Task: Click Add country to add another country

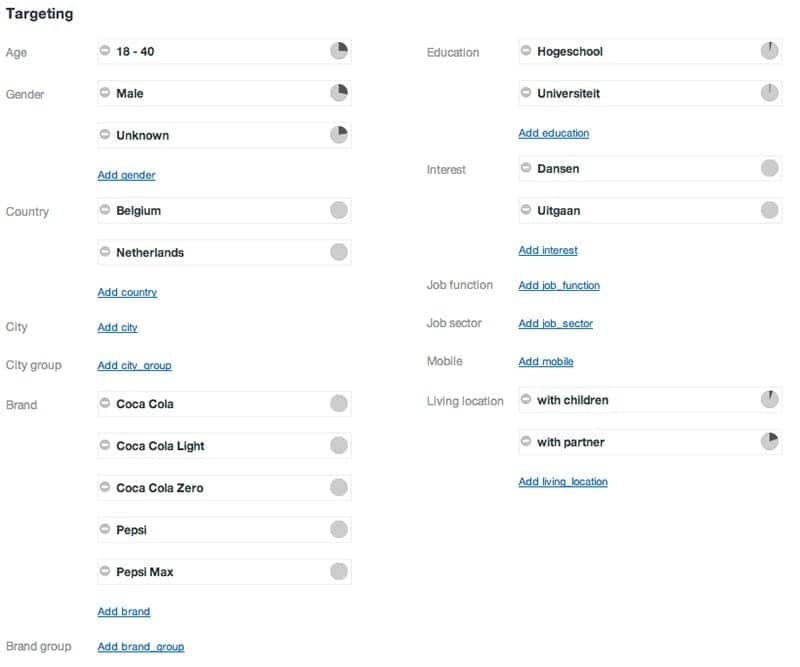Action: click(x=127, y=292)
